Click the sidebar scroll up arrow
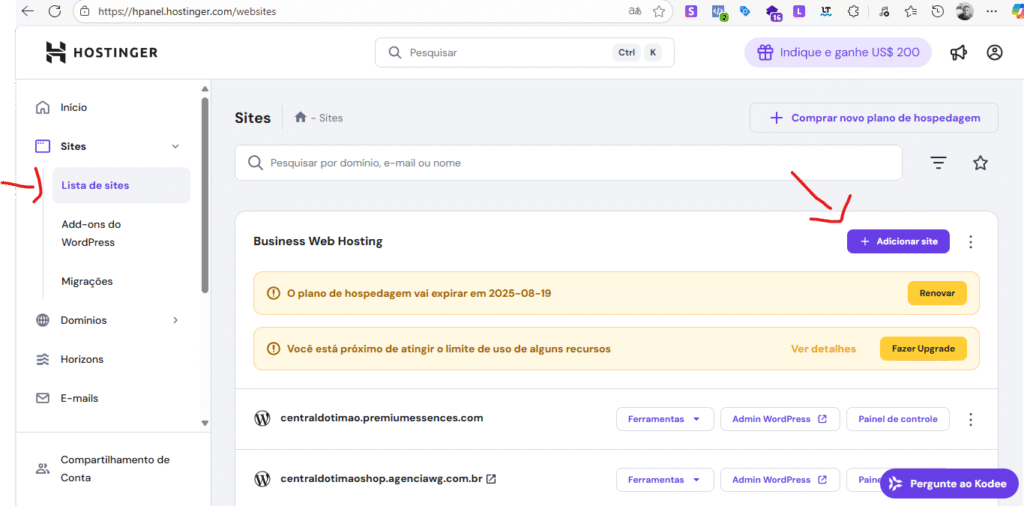Image resolution: width=1024 pixels, height=506 pixels. tap(205, 88)
